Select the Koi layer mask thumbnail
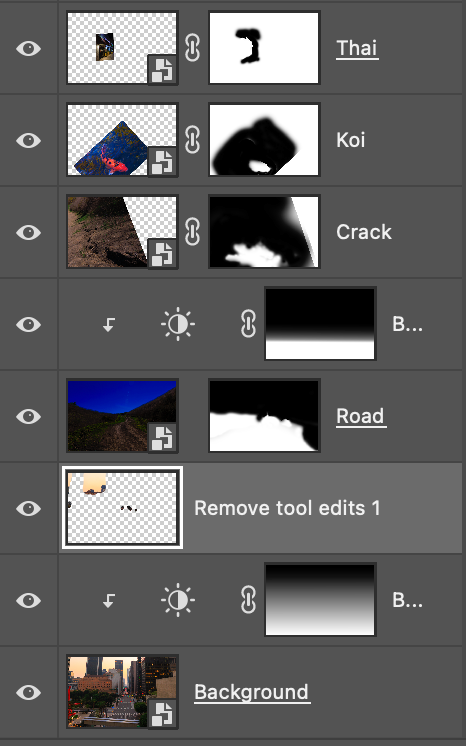Viewport: 466px width, 746px height. pyautogui.click(x=264, y=140)
